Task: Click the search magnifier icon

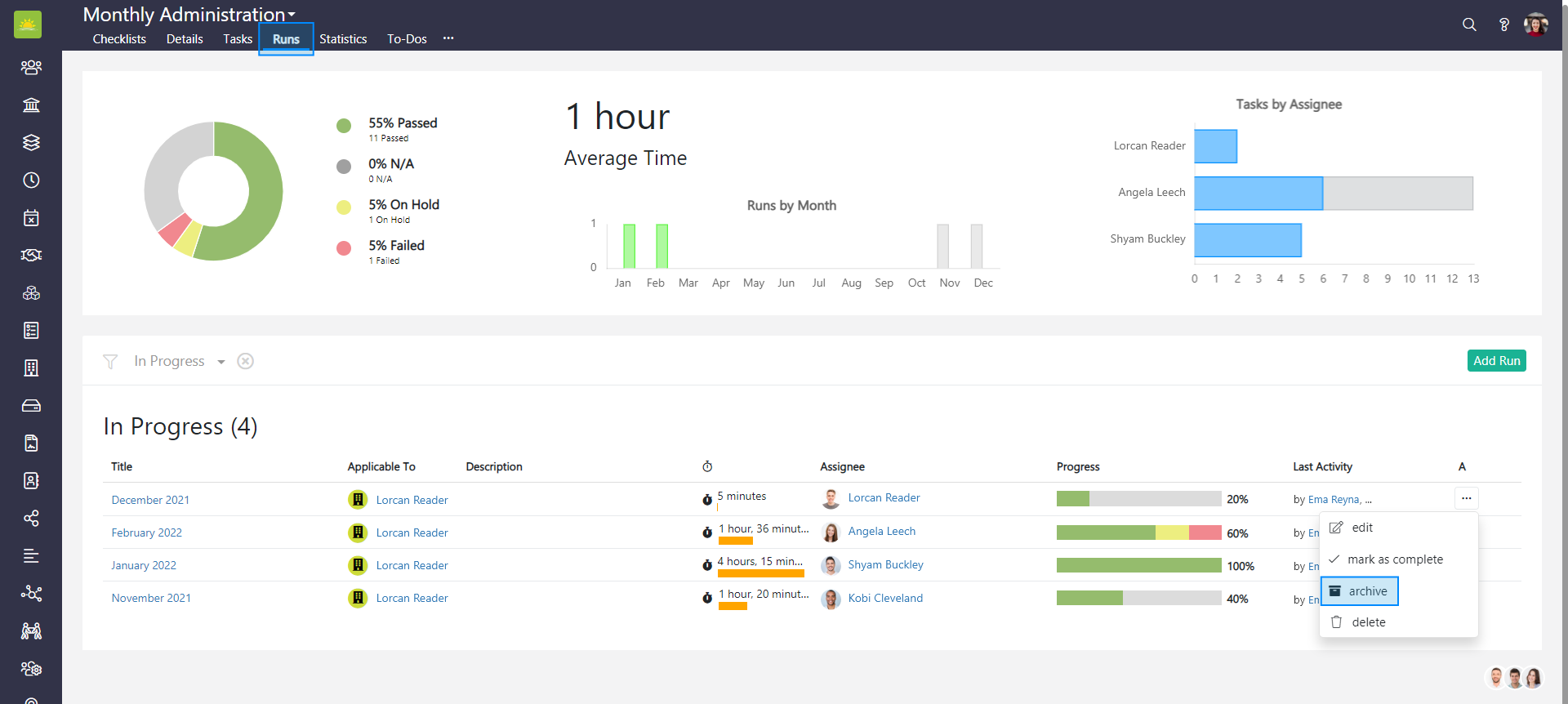Action: coord(1469,25)
